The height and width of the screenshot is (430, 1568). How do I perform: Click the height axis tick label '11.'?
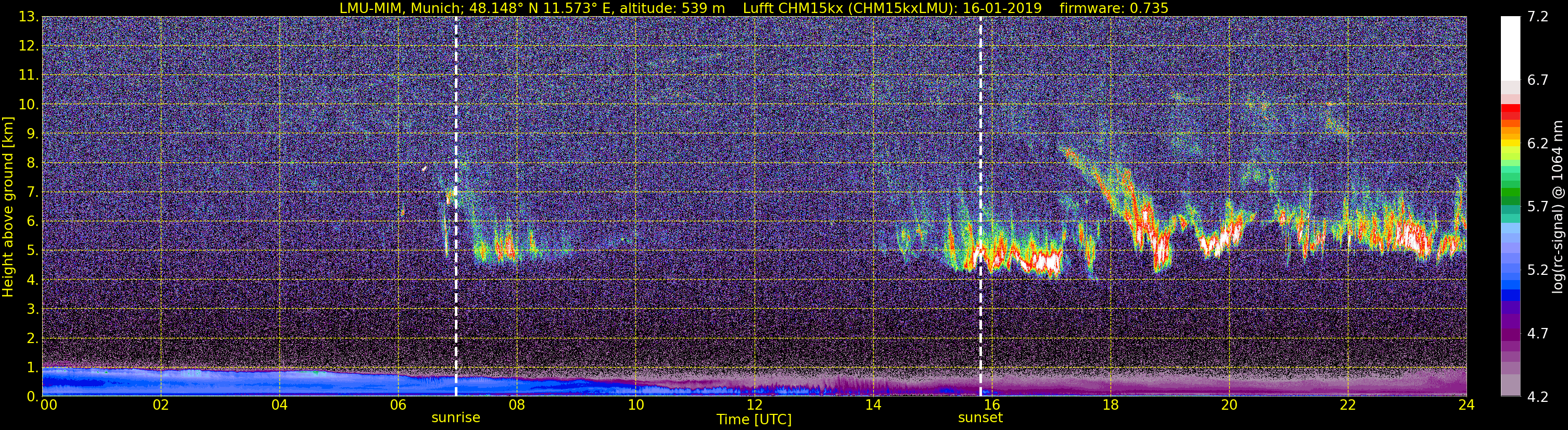click(x=29, y=75)
